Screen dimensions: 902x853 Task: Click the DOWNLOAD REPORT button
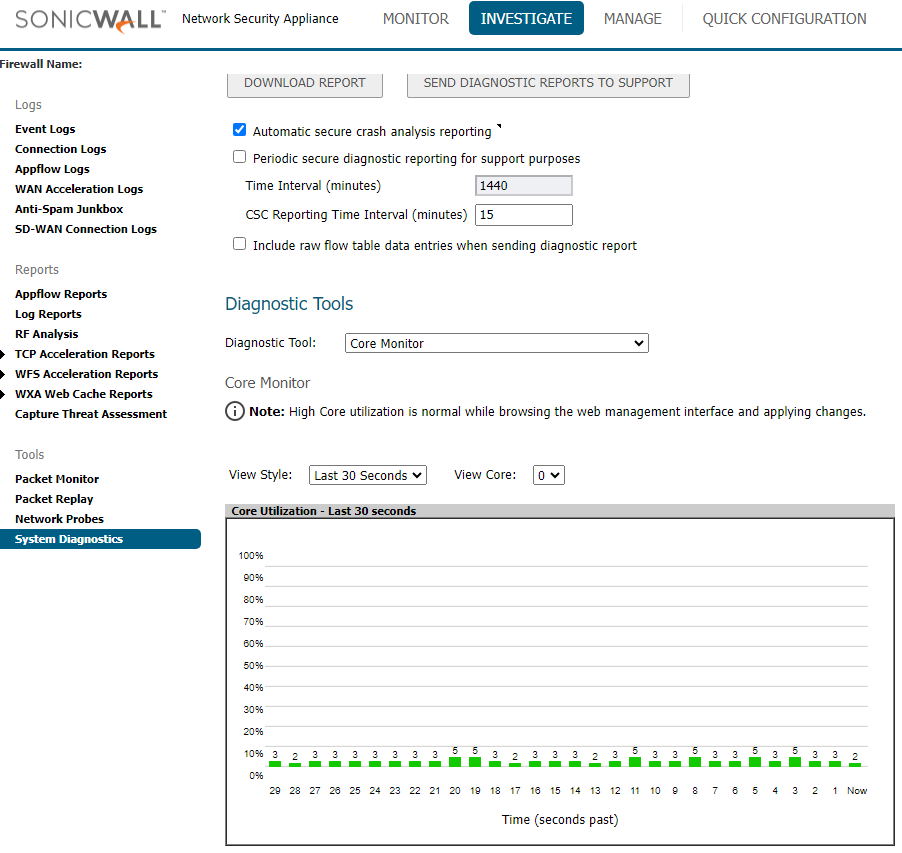pyautogui.click(x=305, y=84)
